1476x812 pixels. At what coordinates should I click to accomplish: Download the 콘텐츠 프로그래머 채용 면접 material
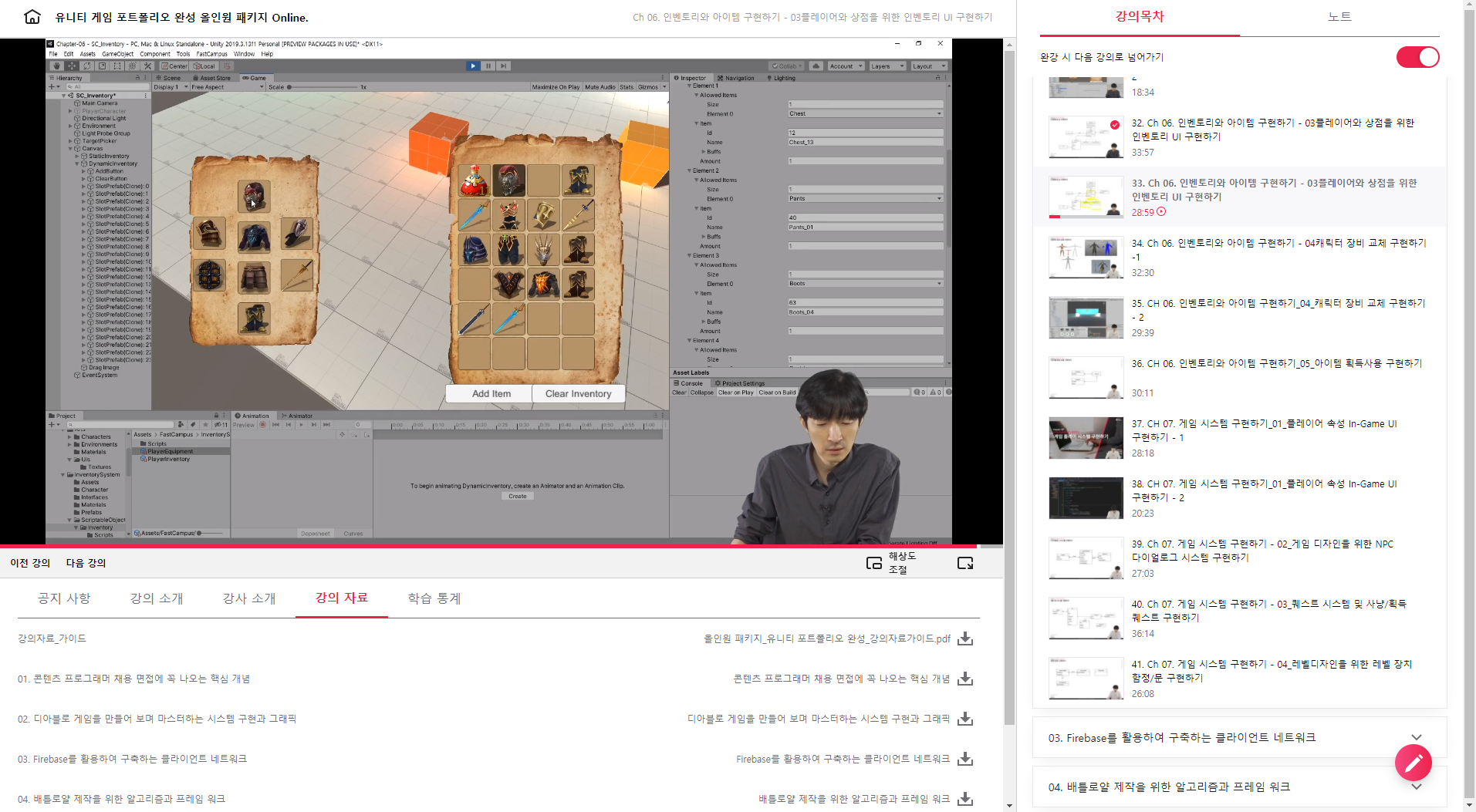coord(965,679)
